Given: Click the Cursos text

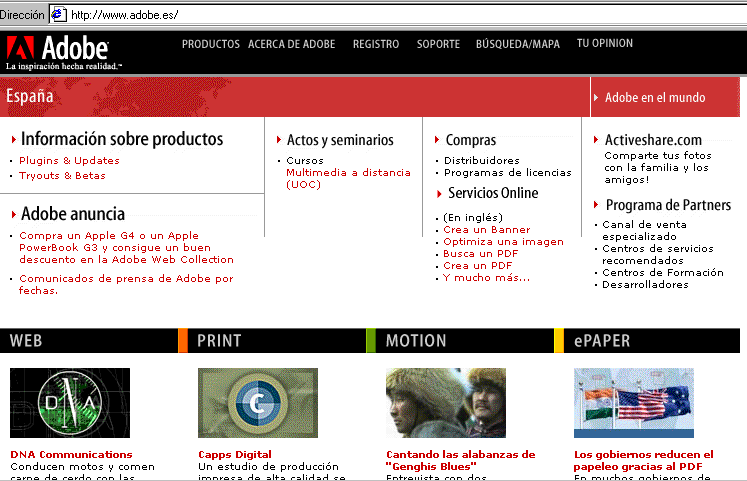Looking at the screenshot, I should click(305, 160).
